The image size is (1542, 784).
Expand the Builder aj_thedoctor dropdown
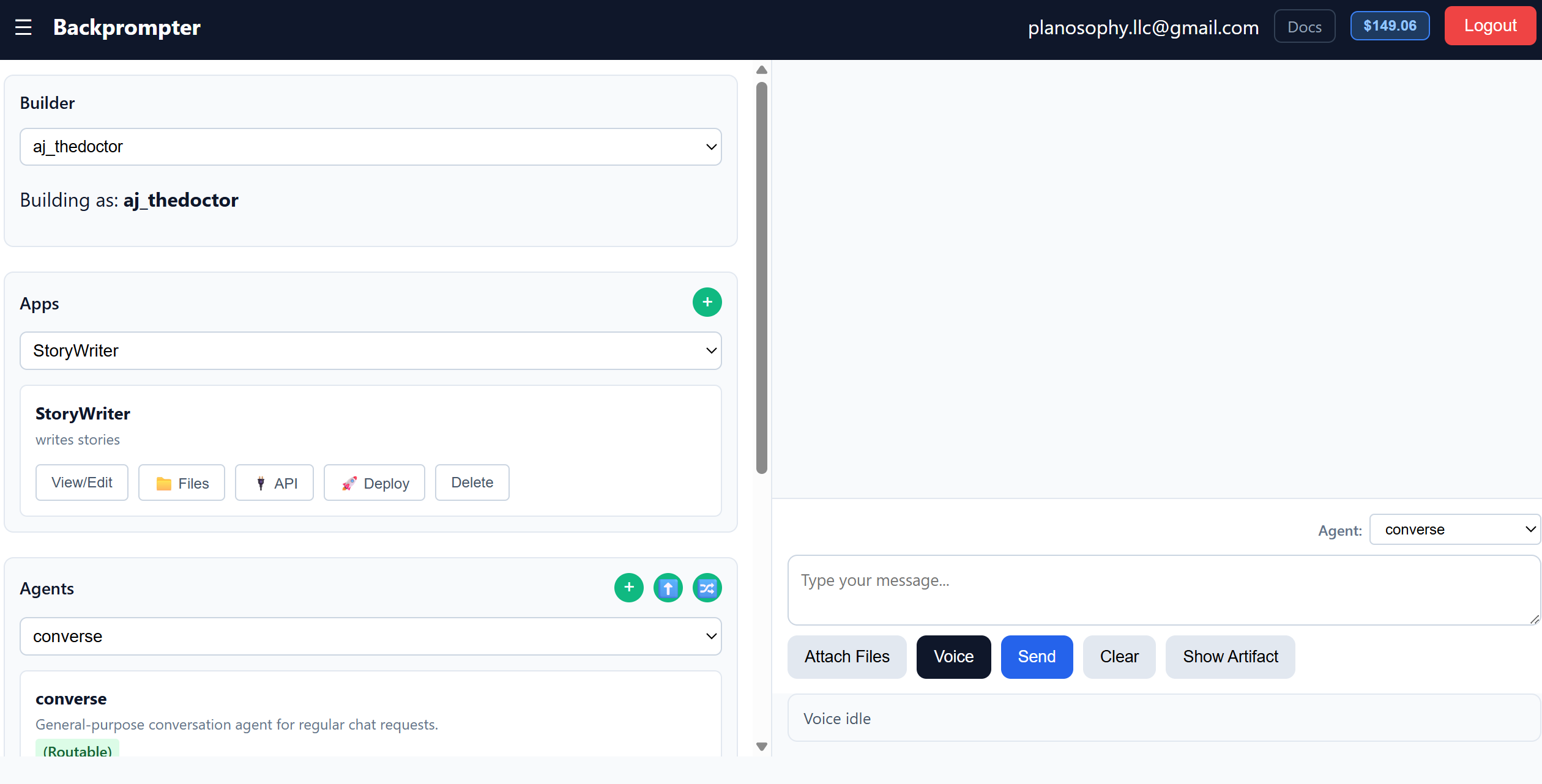371,147
